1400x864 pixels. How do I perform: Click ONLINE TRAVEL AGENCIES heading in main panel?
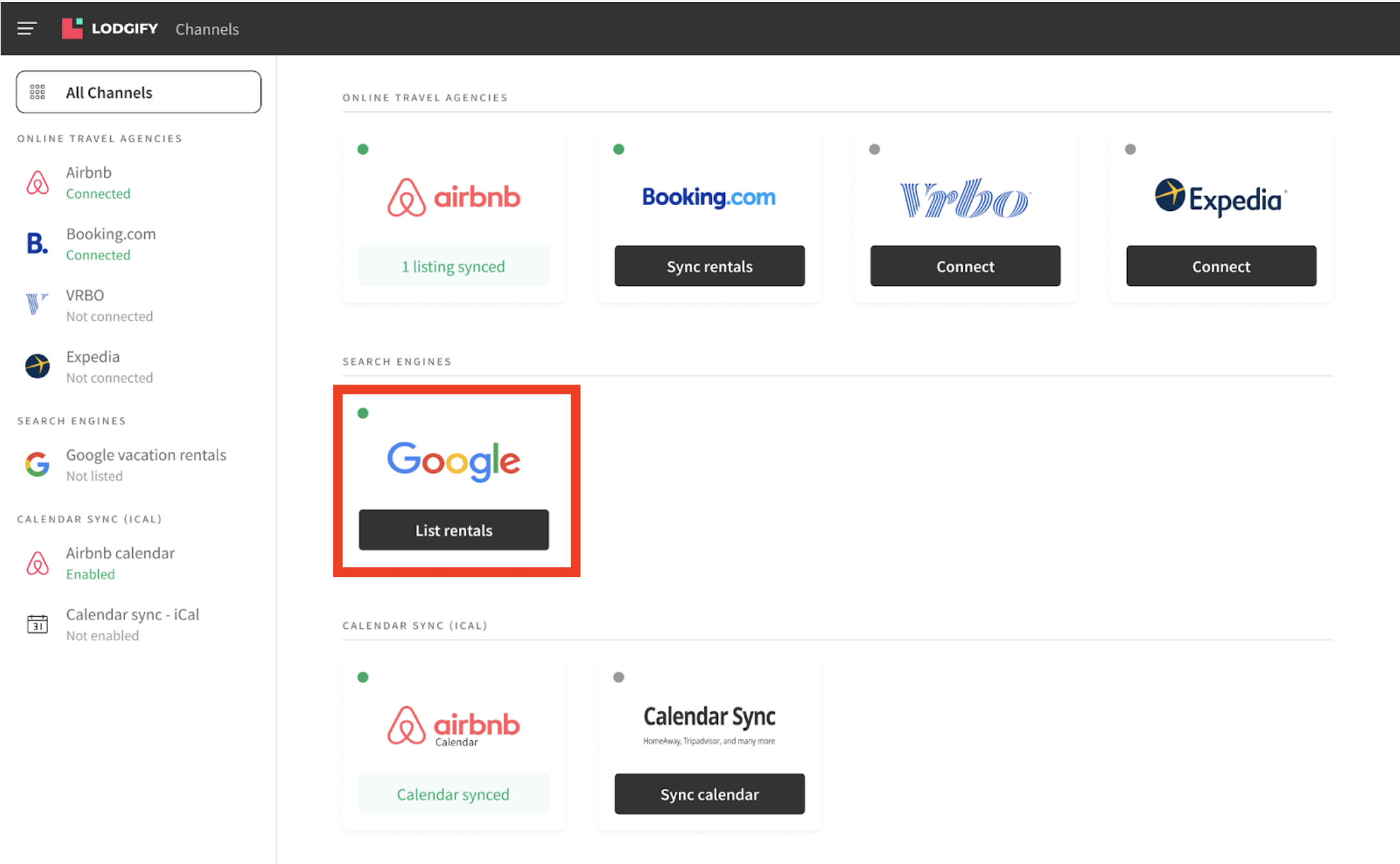click(425, 97)
